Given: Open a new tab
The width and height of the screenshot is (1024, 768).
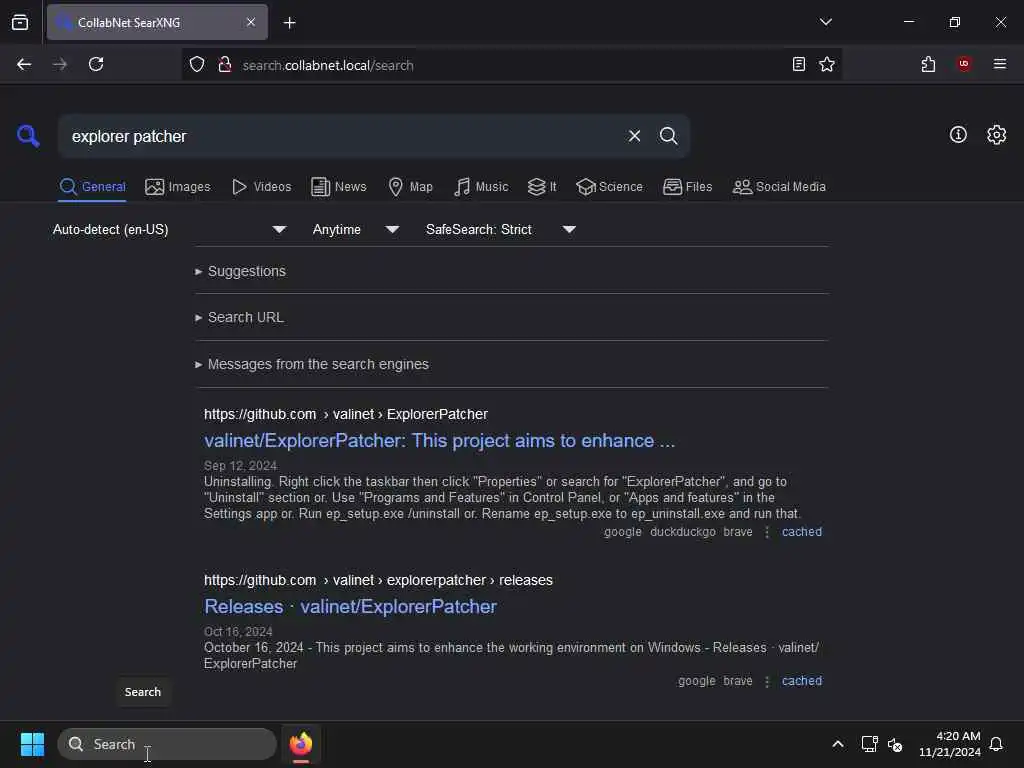Looking at the screenshot, I should [289, 23].
